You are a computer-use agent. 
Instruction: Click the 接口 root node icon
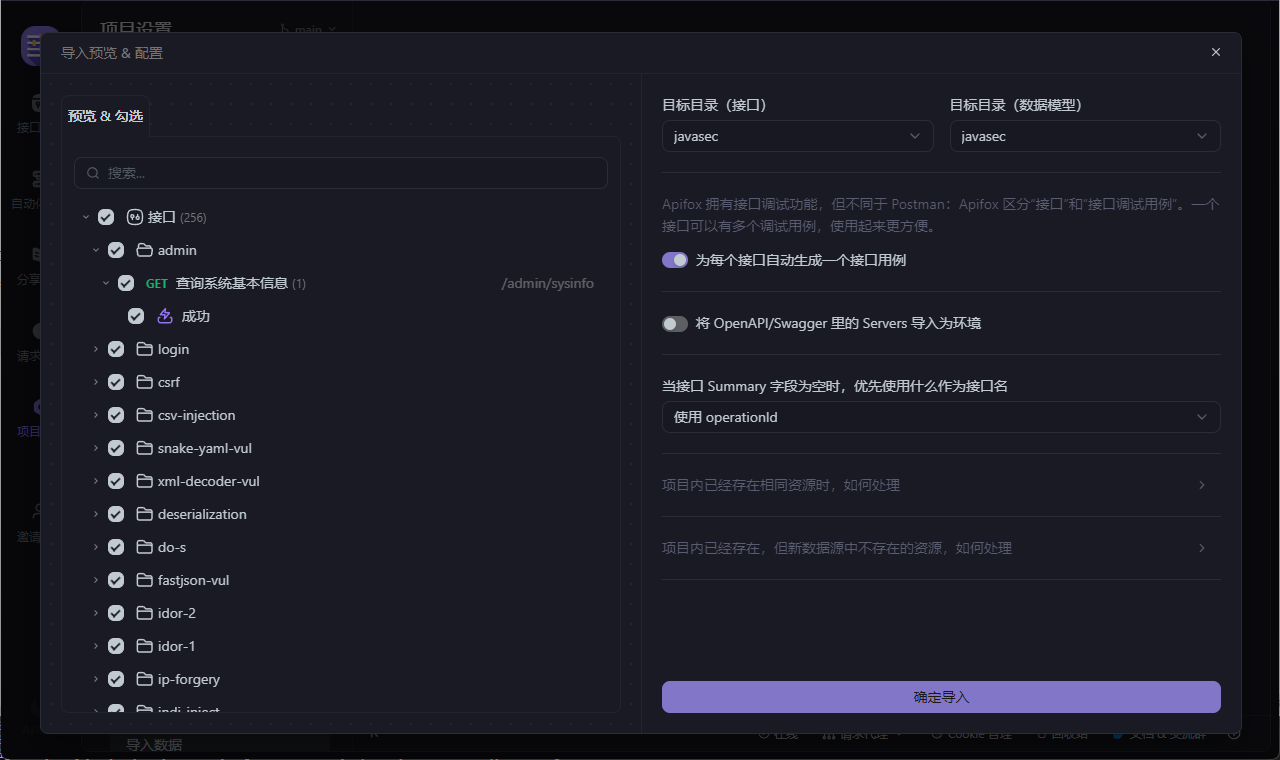click(135, 217)
